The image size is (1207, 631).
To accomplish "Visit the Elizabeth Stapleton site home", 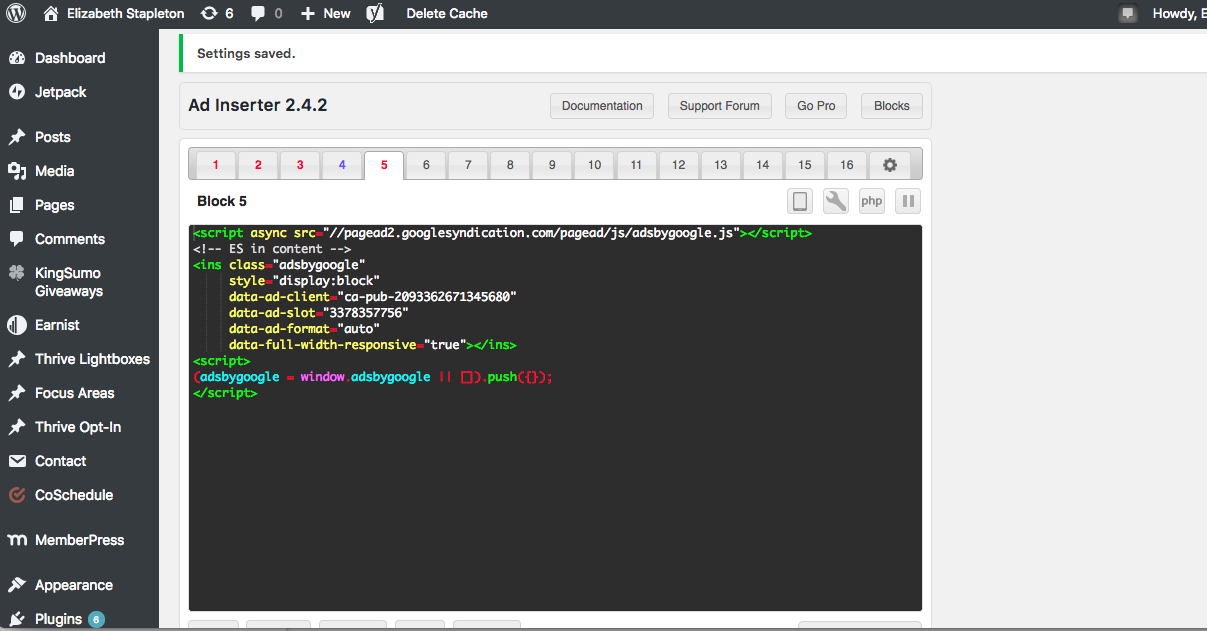I will pyautogui.click(x=113, y=13).
